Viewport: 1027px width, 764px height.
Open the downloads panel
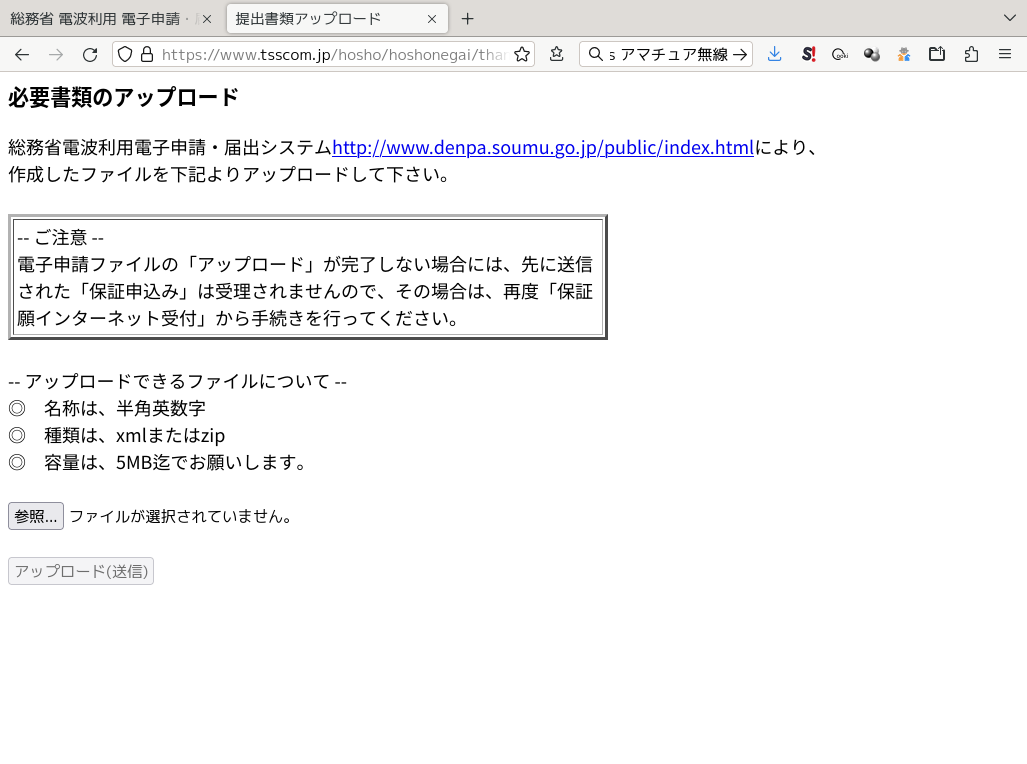click(774, 55)
